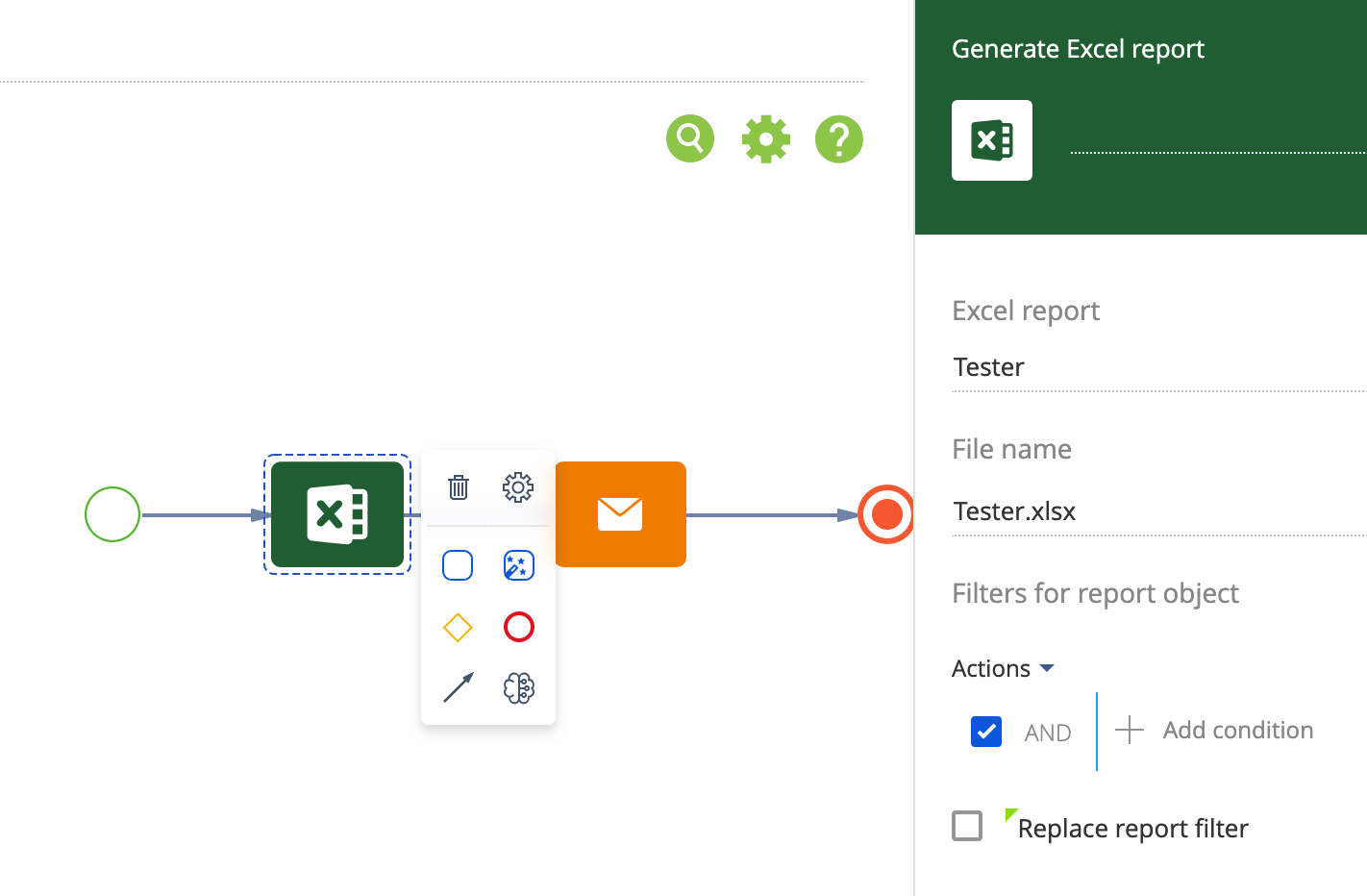The image size is (1367, 896).
Task: Click the Excel icon in the panel header
Action: pyautogui.click(x=992, y=140)
